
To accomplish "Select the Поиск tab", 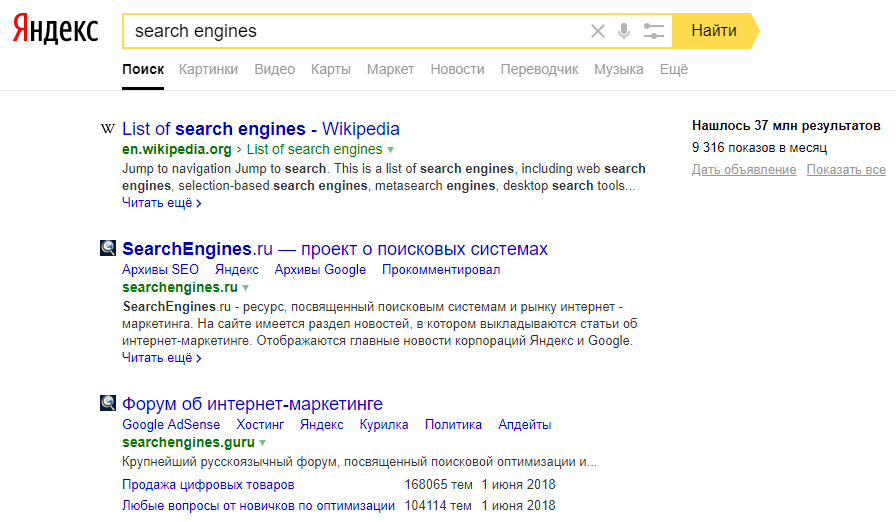I will tap(143, 69).
